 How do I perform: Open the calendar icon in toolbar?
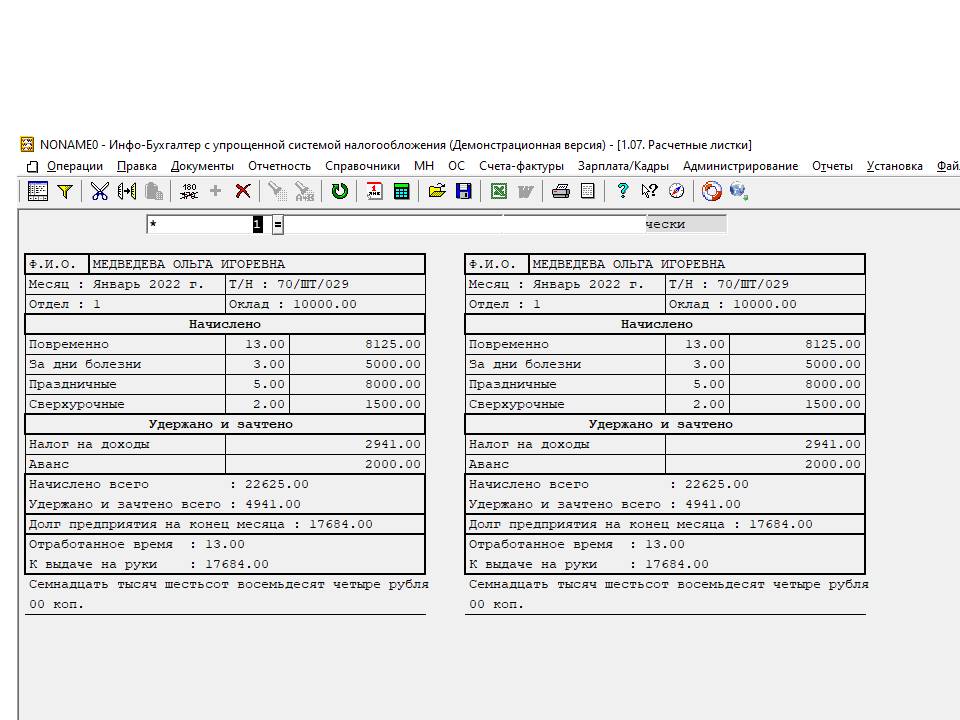(x=374, y=191)
